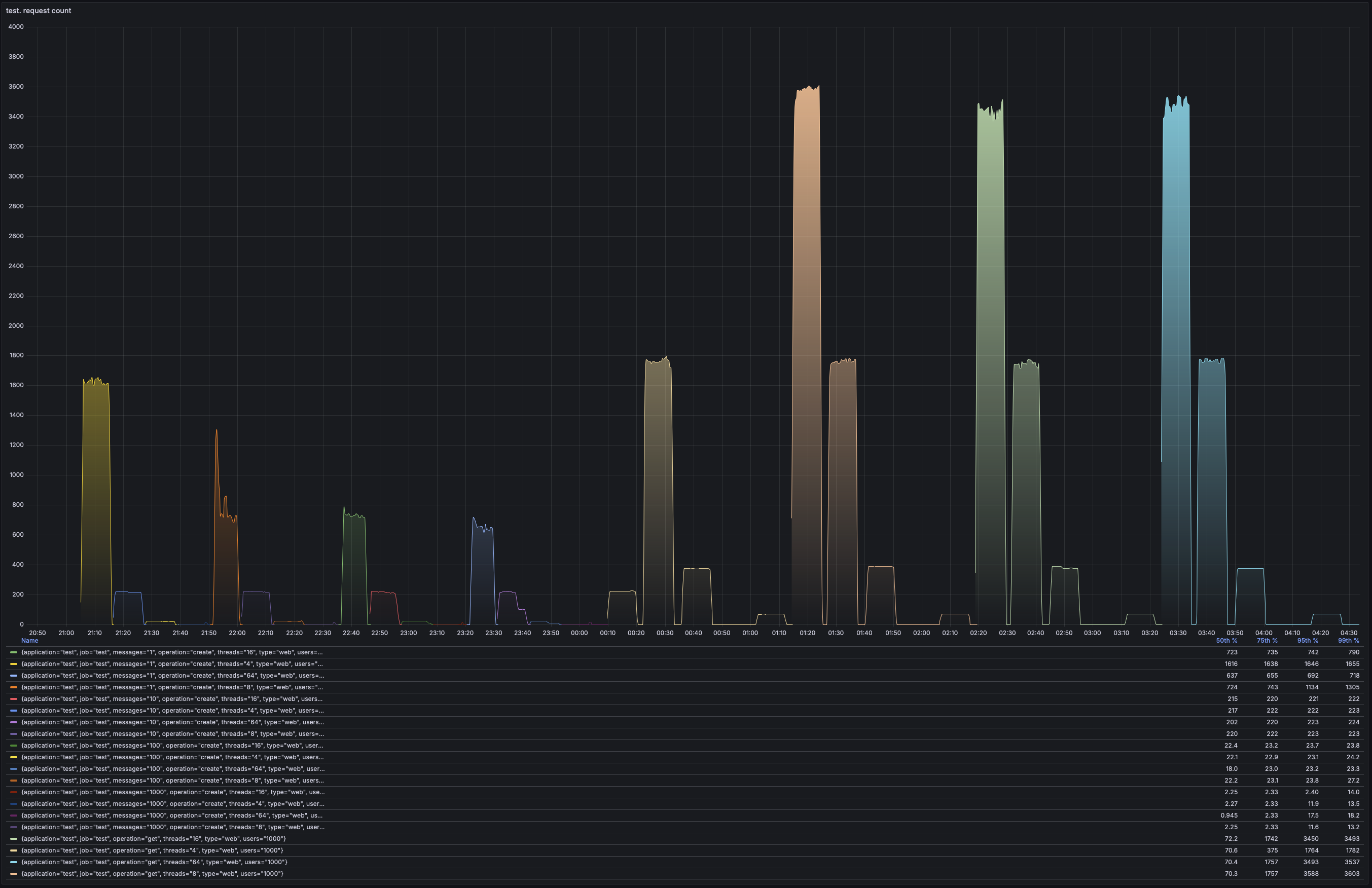This screenshot has width=1372, height=888.
Task: Click the red line icon for messages="10" threads="16" series
Action: point(13,698)
